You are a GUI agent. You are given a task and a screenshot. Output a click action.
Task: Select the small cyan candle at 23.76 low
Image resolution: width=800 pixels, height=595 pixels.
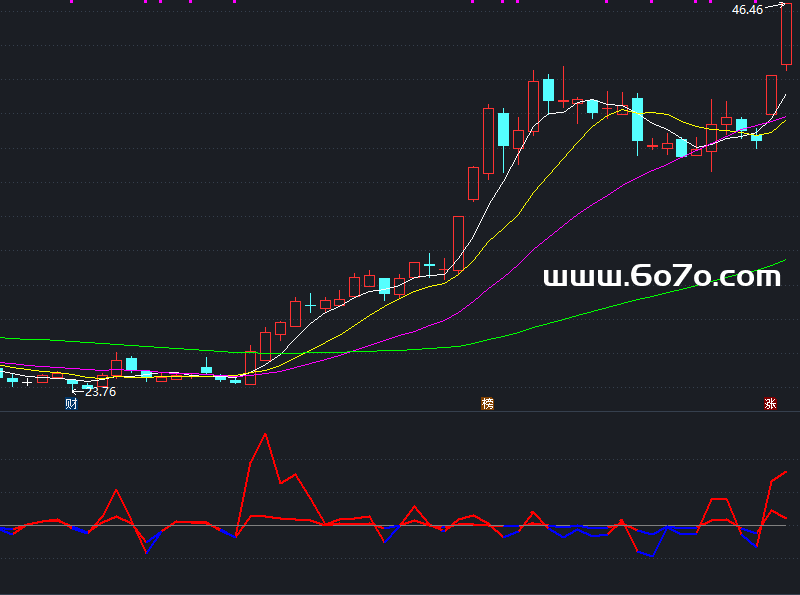coord(72,381)
